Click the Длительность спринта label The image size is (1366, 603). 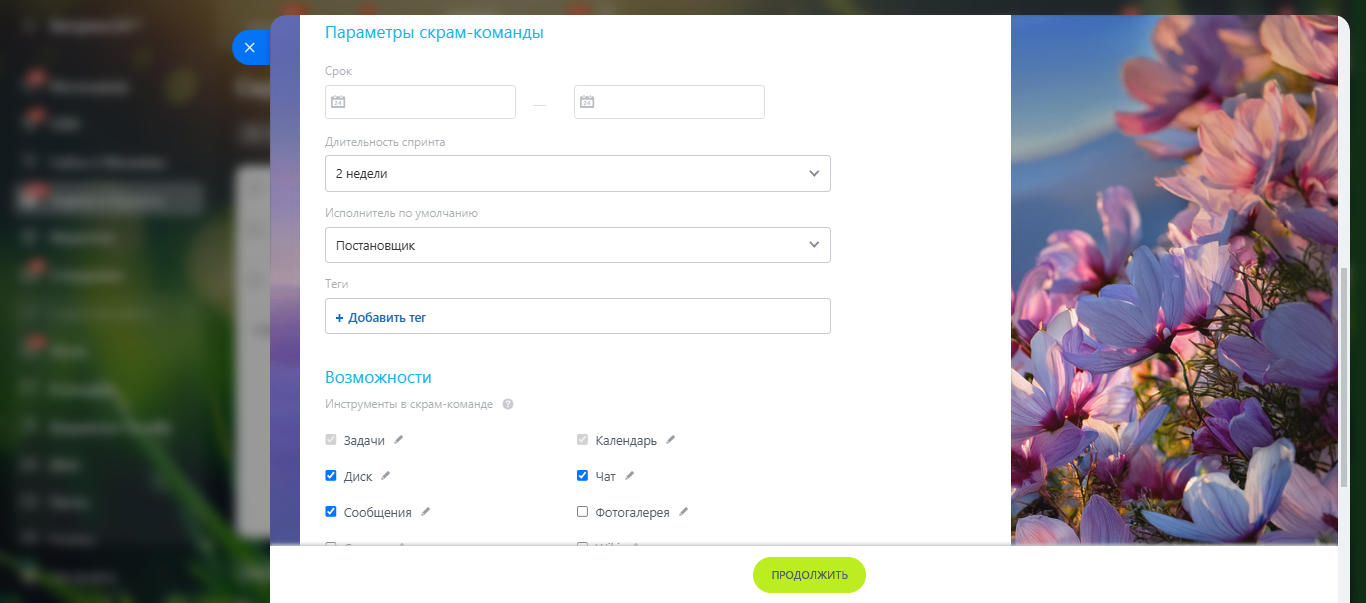(385, 142)
